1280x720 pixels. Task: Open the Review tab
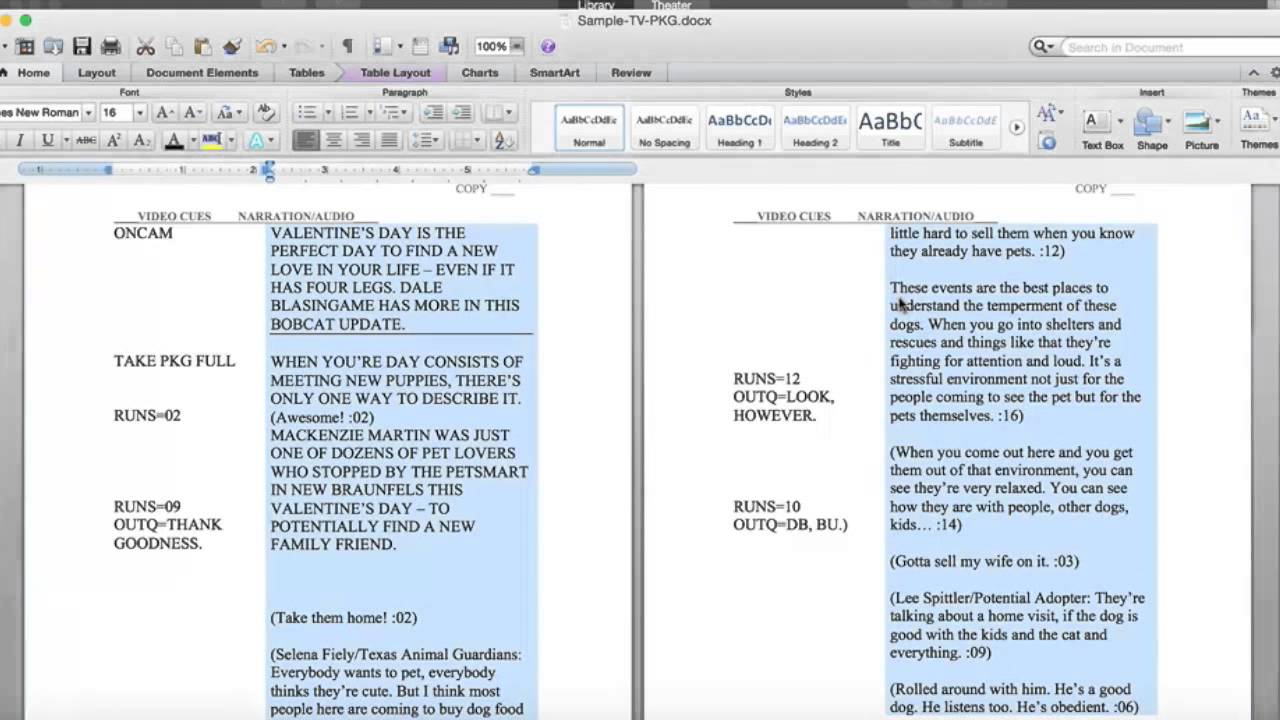click(x=631, y=72)
